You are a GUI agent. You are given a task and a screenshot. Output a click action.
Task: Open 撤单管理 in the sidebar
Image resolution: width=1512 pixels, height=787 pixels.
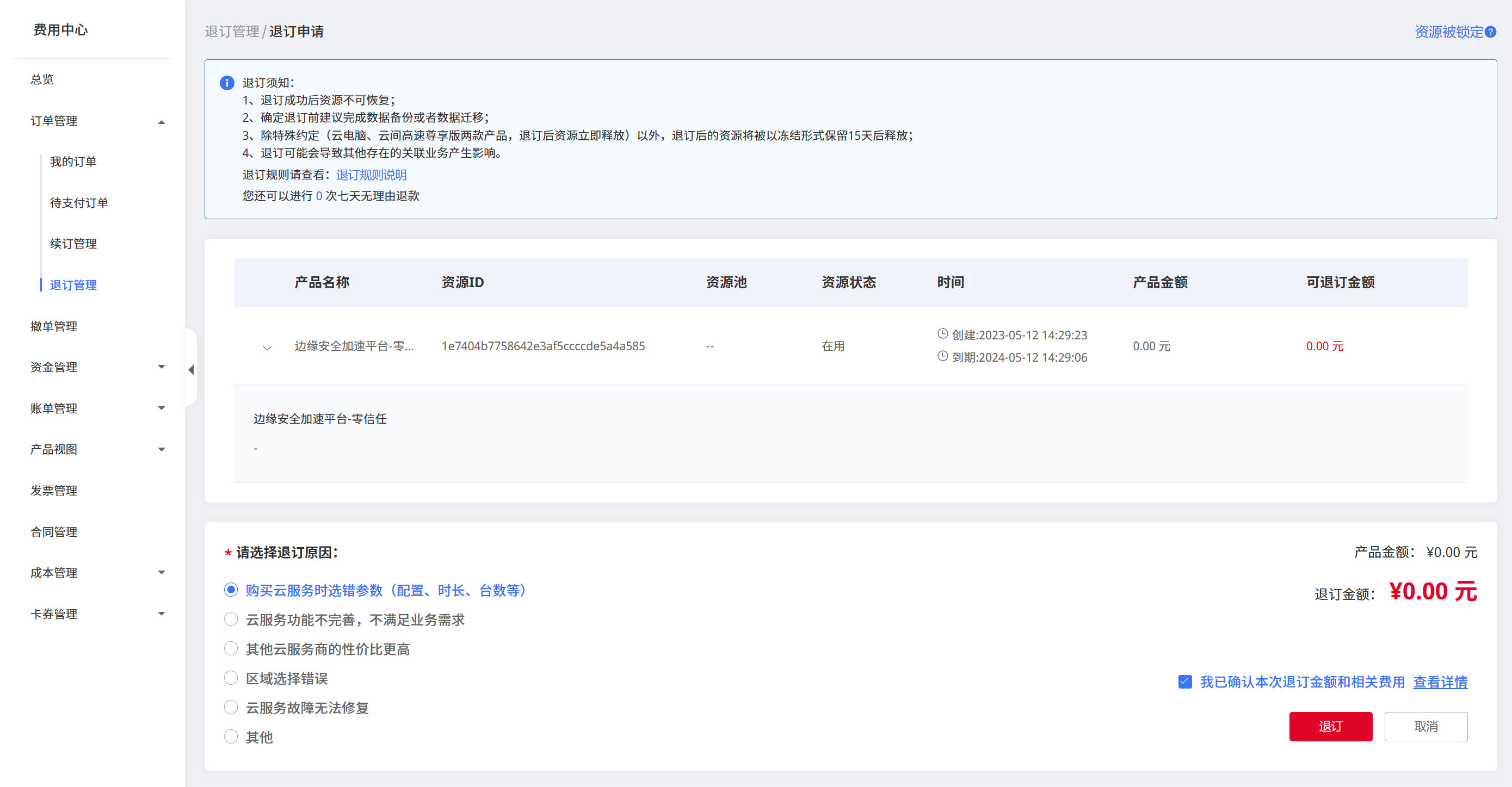click(53, 326)
